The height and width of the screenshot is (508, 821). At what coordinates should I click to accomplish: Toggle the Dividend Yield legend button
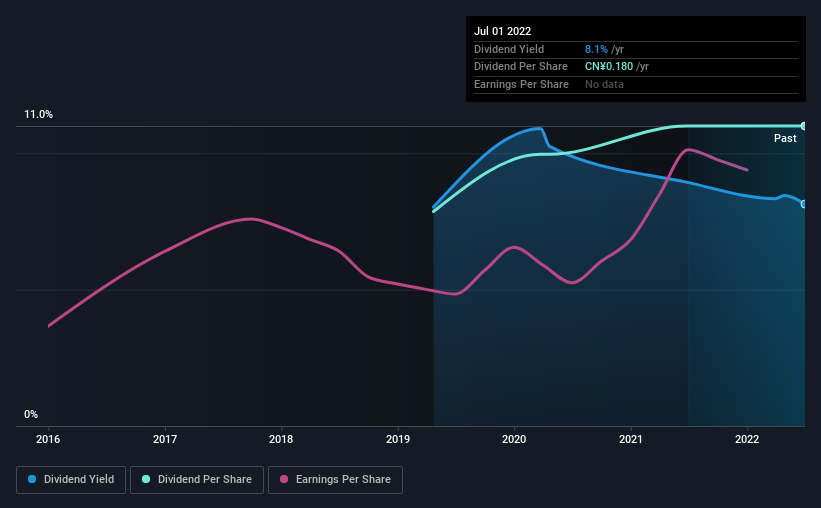click(x=71, y=480)
